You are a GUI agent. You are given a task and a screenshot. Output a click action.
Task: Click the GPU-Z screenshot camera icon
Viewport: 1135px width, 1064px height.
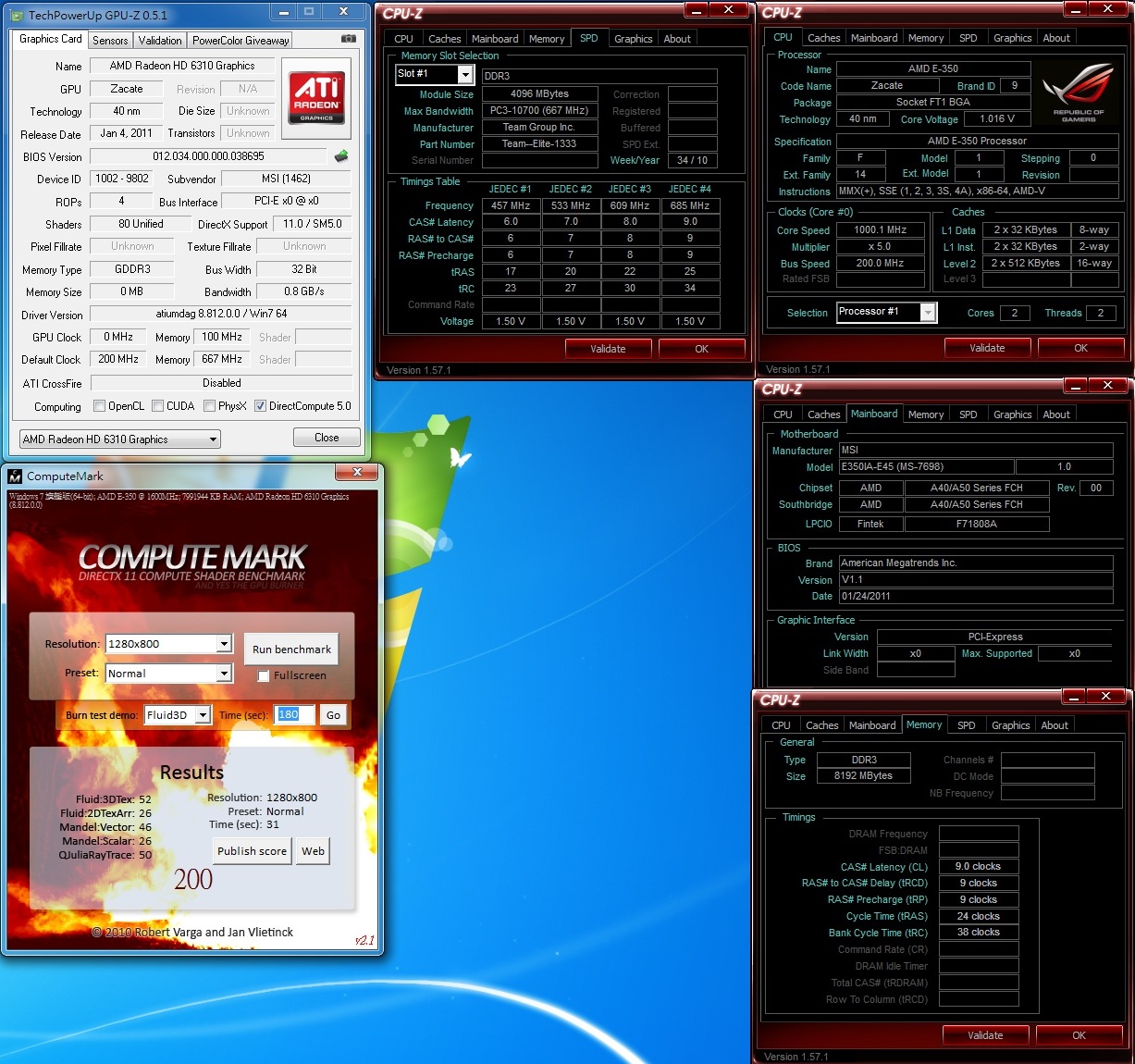[x=348, y=39]
